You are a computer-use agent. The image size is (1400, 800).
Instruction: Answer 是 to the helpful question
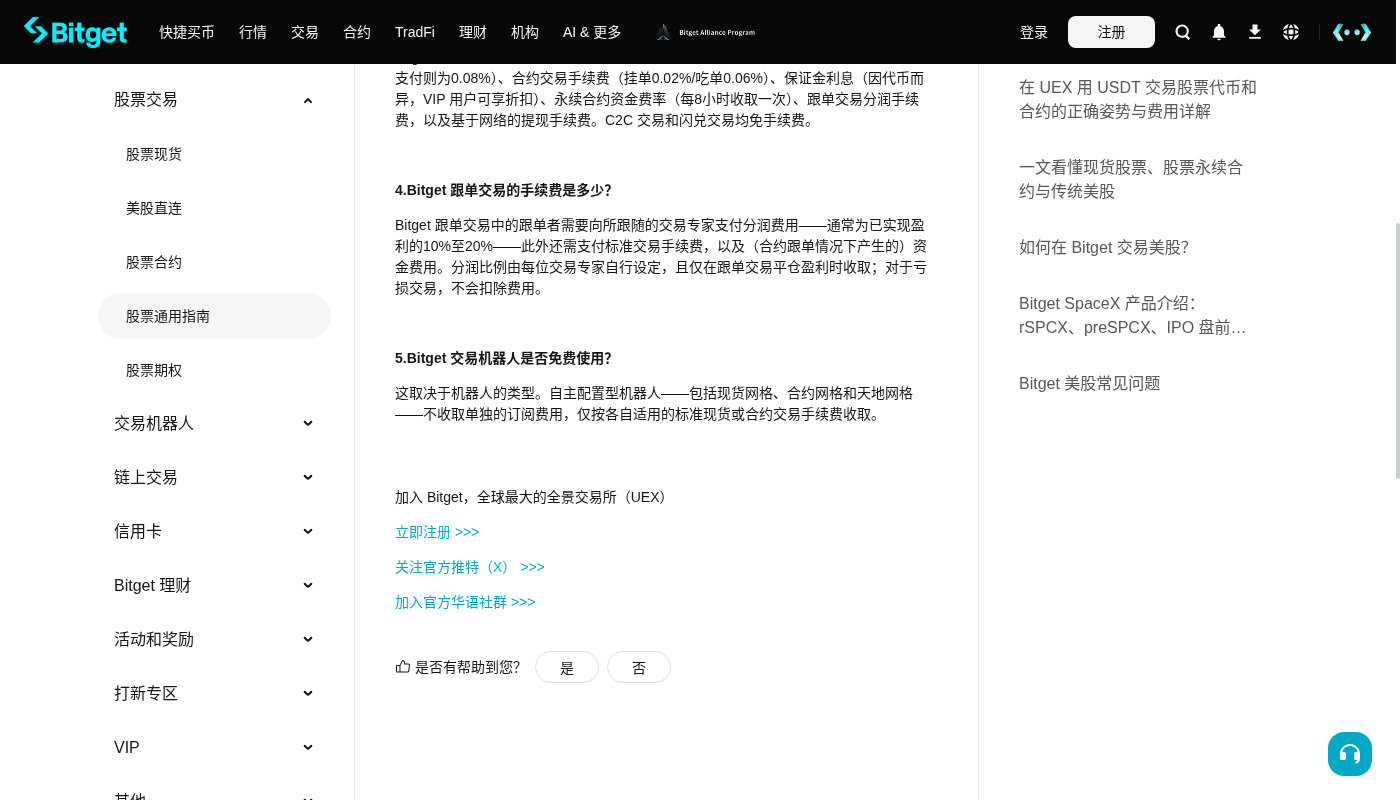(x=567, y=667)
